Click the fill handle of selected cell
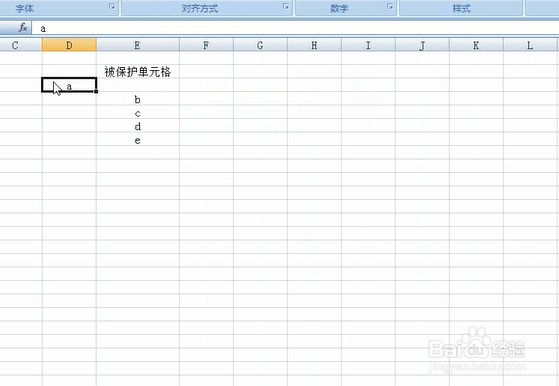This screenshot has width=559, height=386. point(96,92)
